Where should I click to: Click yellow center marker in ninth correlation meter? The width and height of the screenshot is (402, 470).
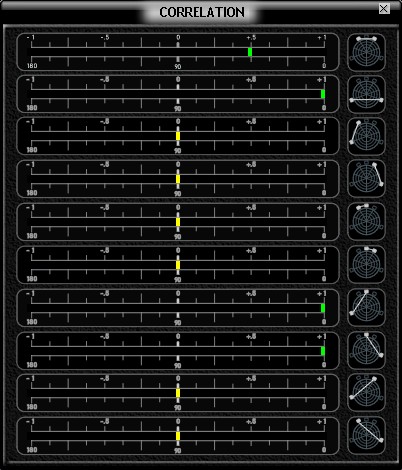tap(178, 393)
